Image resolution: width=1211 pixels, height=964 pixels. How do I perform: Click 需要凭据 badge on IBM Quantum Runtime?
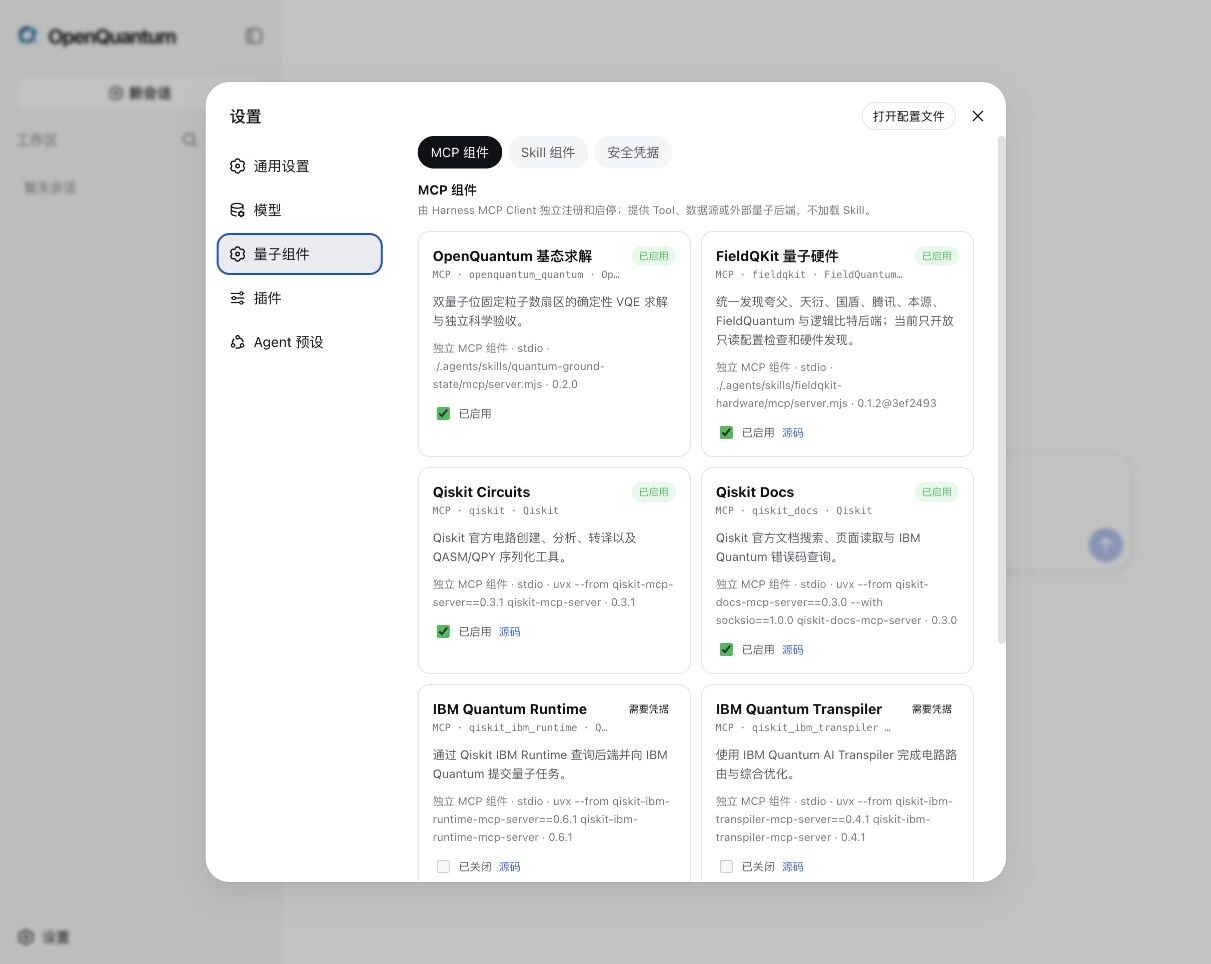[649, 709]
